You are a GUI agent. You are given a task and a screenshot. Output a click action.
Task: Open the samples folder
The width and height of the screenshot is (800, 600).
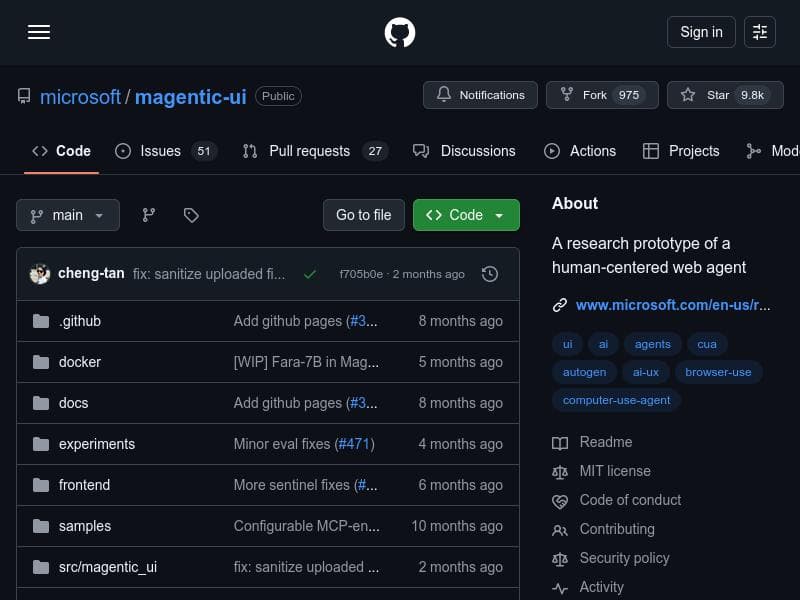(x=85, y=526)
